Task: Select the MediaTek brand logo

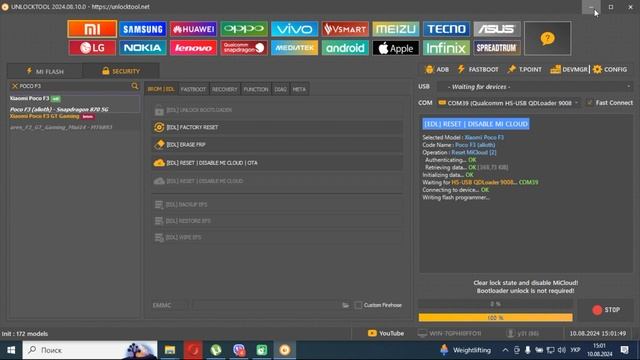Action: pyautogui.click(x=294, y=48)
